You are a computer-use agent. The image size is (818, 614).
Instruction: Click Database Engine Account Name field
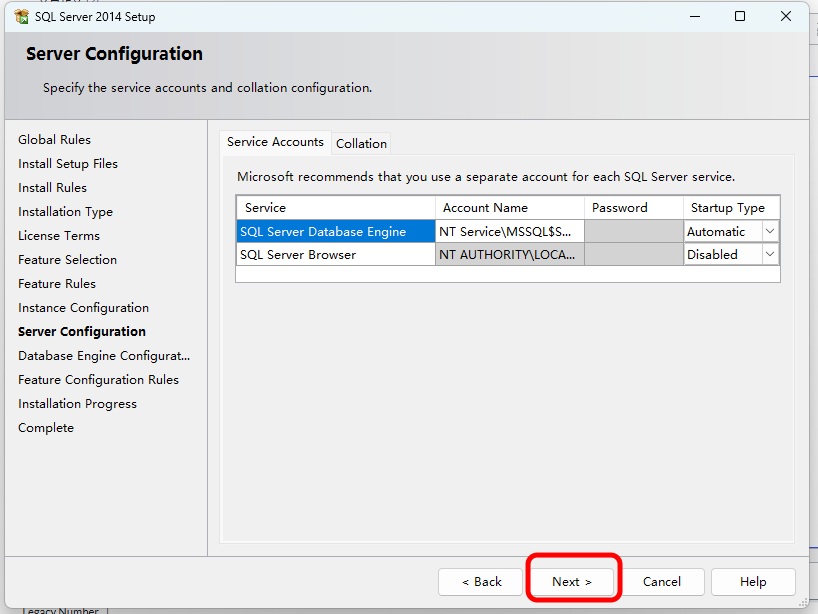tap(509, 231)
